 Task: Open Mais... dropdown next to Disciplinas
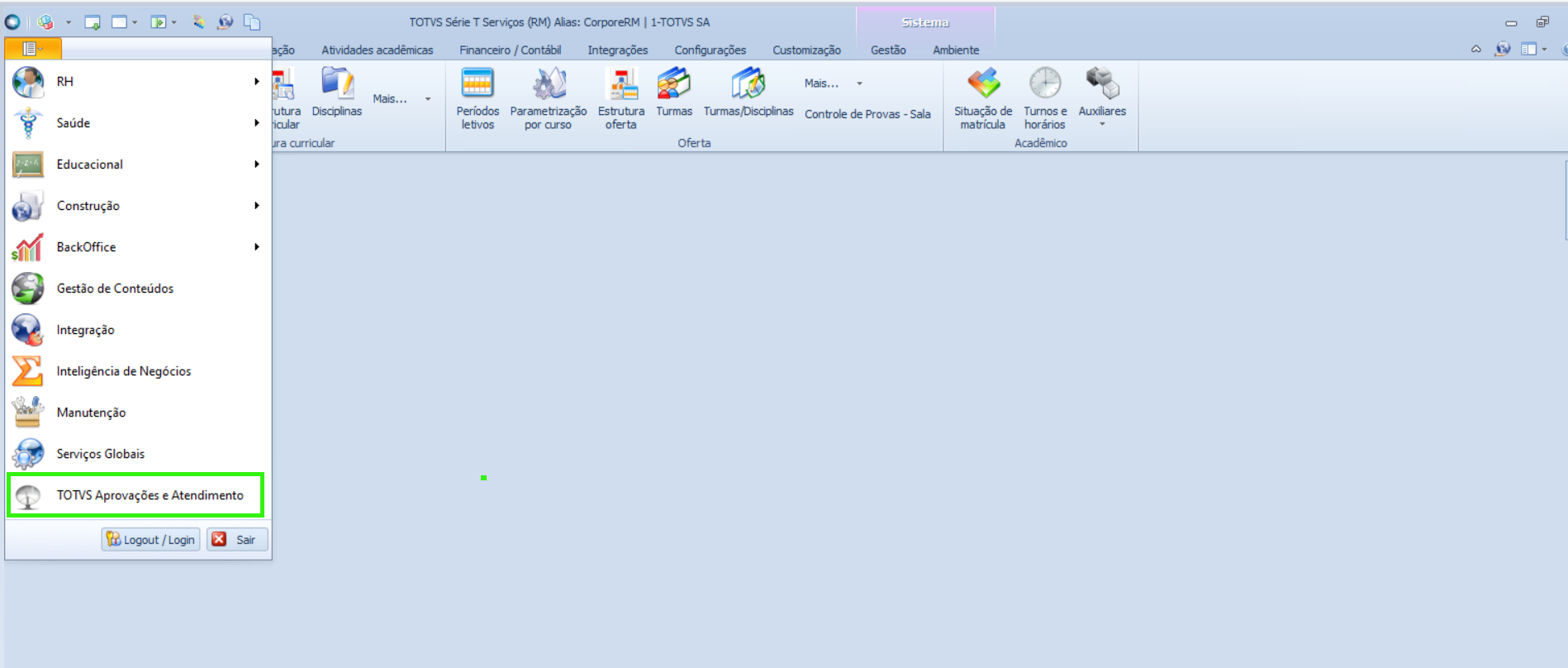pos(402,99)
